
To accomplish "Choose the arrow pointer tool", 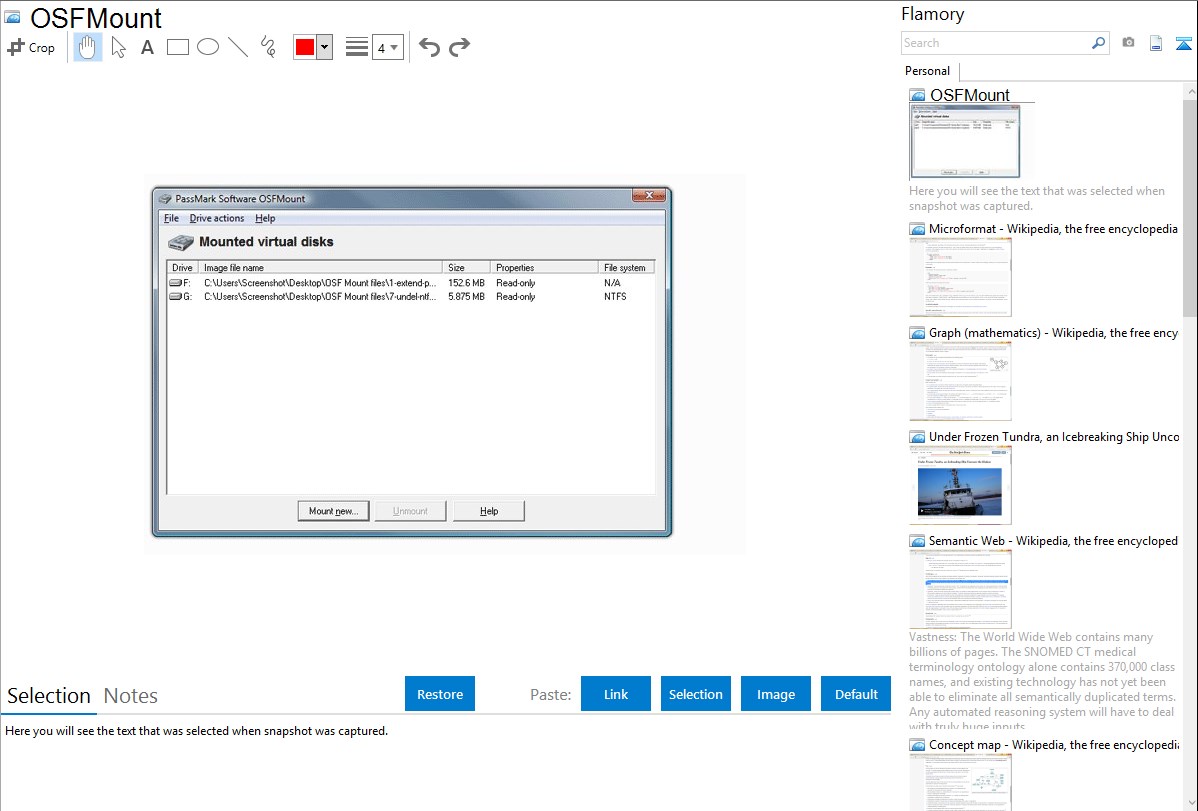I will (x=118, y=47).
